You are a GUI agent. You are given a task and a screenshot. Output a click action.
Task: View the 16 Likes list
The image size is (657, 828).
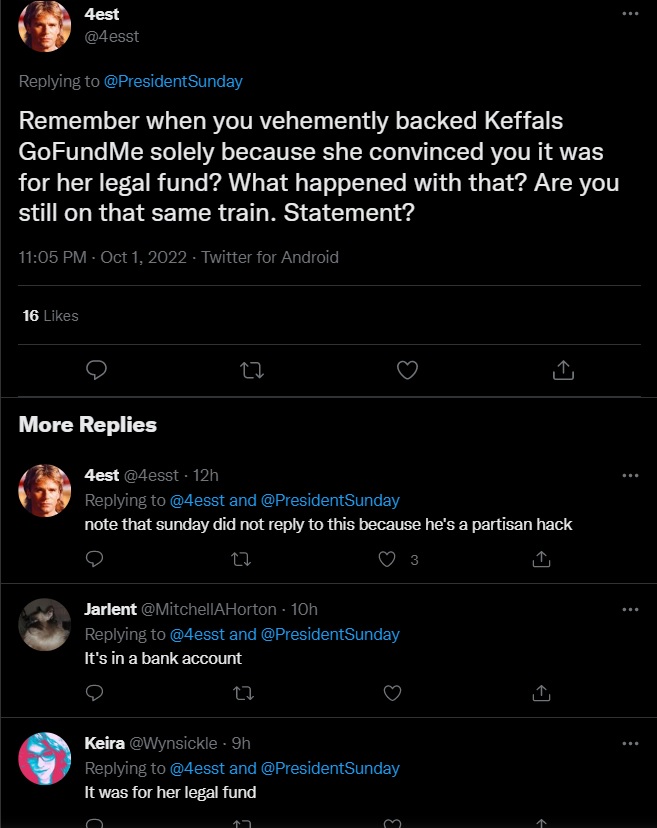(x=50, y=316)
